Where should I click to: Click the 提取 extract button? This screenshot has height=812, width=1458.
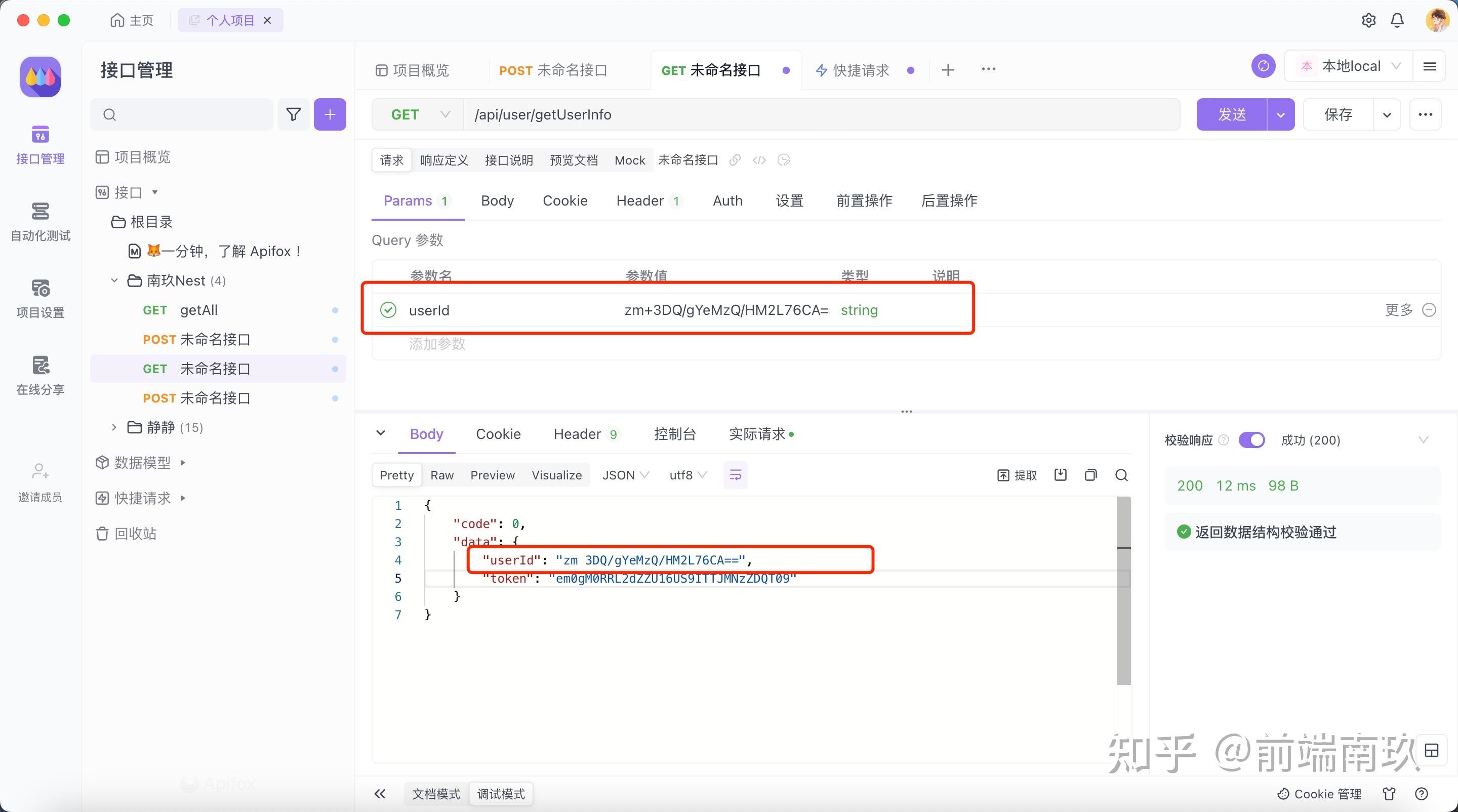(x=1017, y=475)
